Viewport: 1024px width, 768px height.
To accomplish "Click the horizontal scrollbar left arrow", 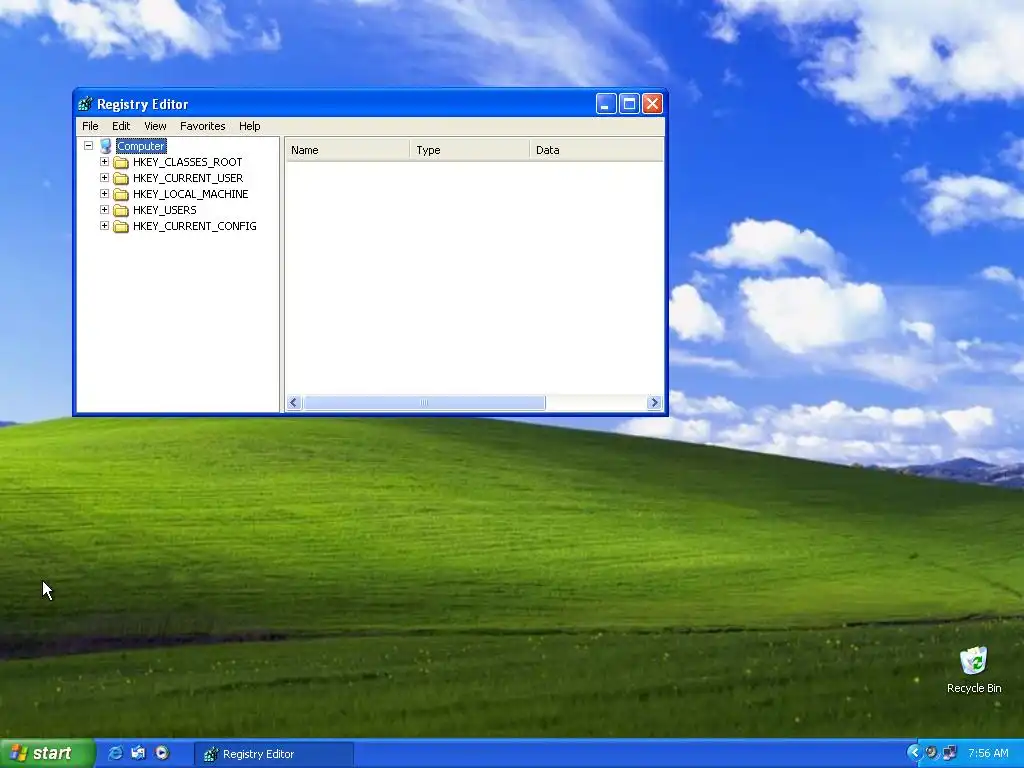I will click(294, 403).
